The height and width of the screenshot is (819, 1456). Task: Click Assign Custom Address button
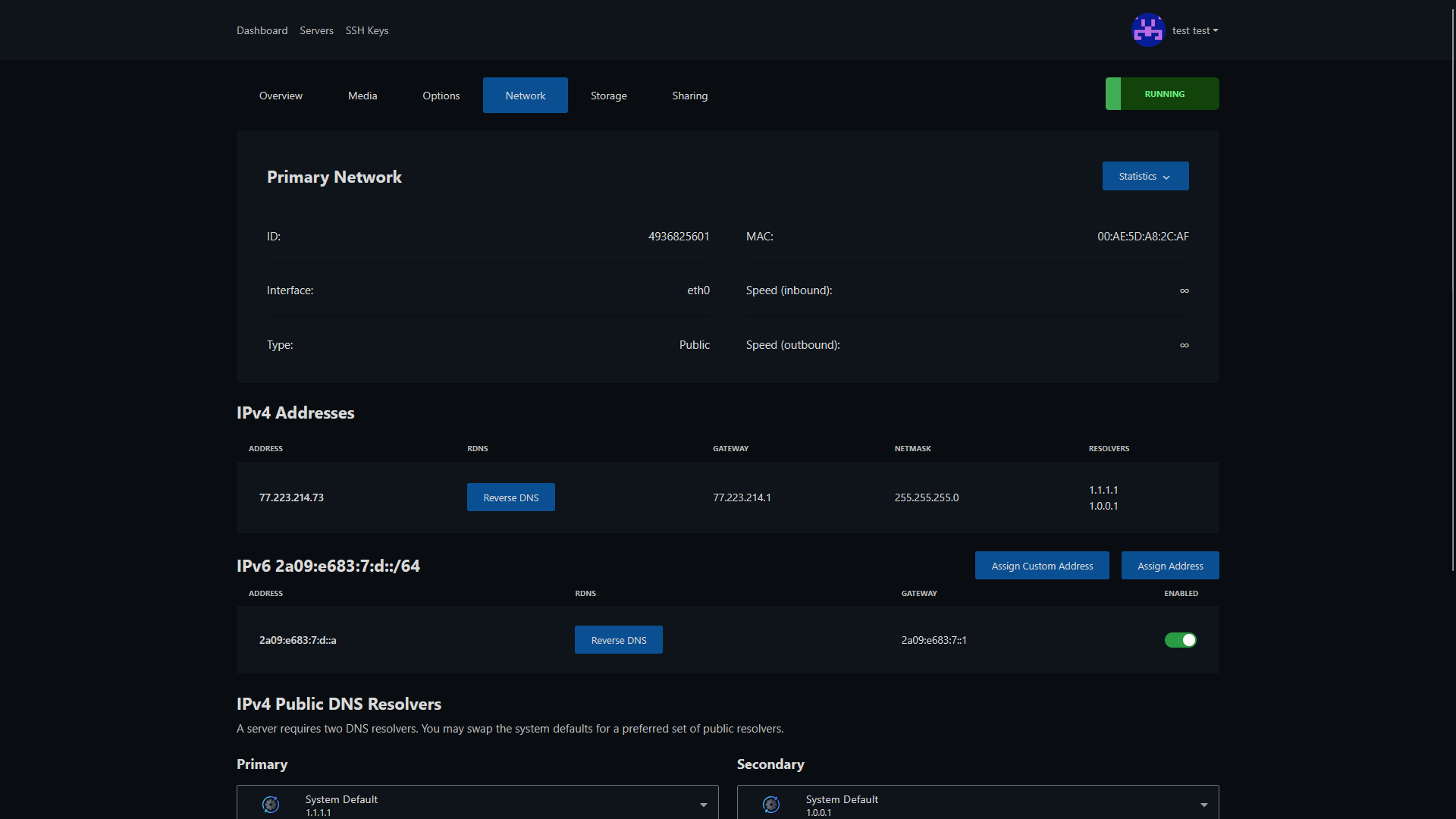(x=1042, y=566)
